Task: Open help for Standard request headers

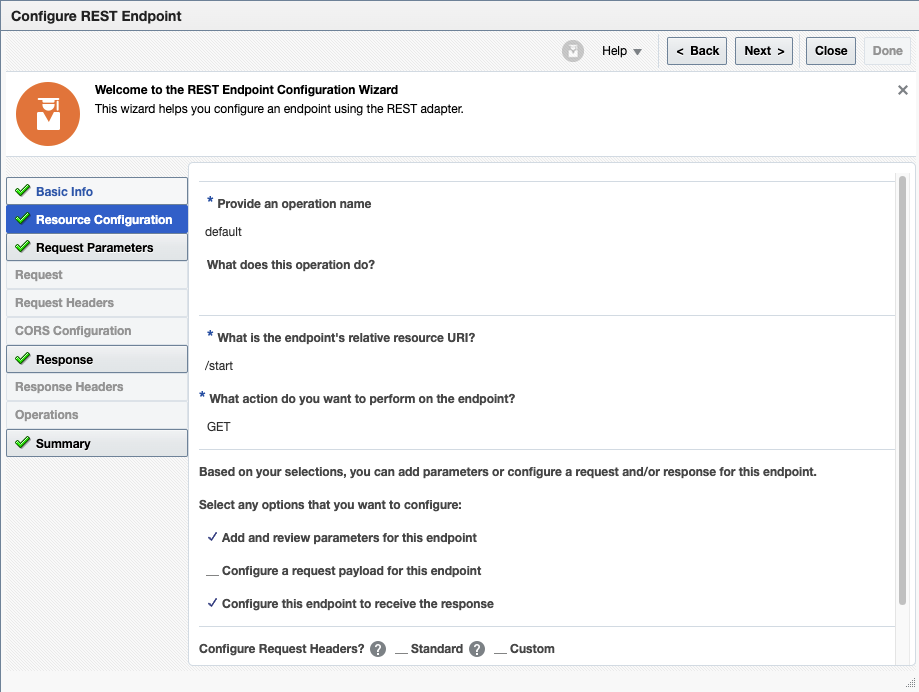Action: [x=378, y=649]
